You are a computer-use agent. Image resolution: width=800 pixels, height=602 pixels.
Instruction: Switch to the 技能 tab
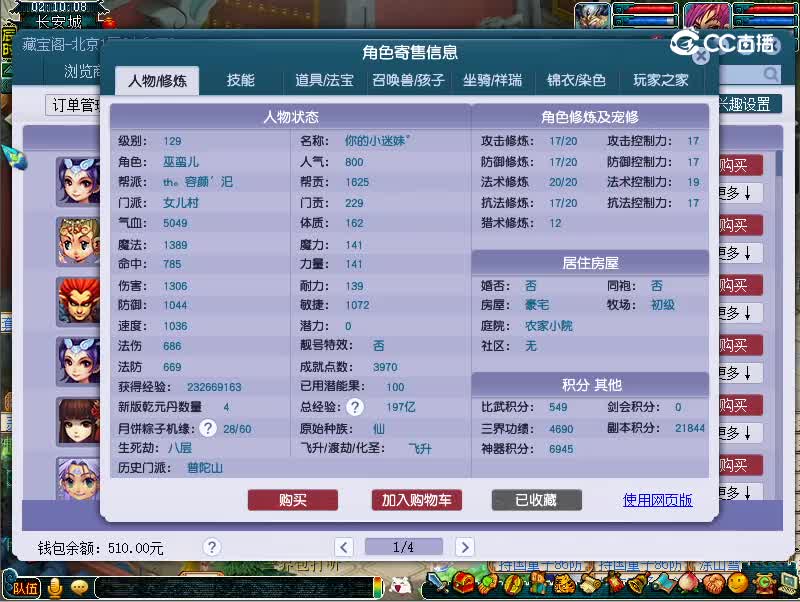pos(240,80)
